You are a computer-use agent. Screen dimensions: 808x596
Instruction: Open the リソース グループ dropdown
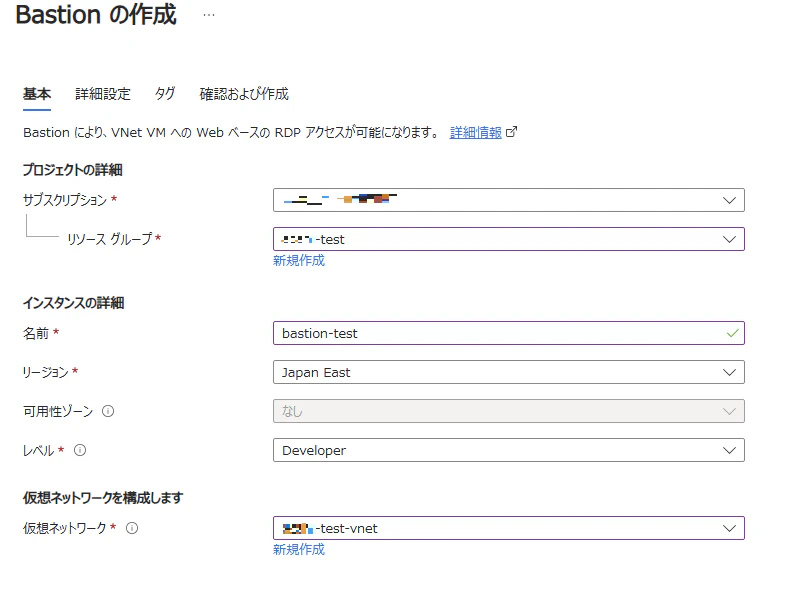[509, 239]
